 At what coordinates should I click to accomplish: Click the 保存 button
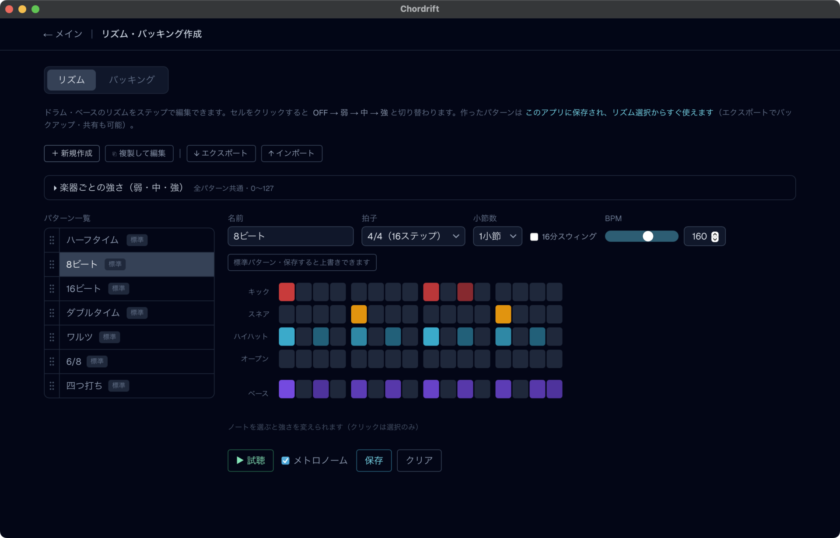(x=374, y=460)
